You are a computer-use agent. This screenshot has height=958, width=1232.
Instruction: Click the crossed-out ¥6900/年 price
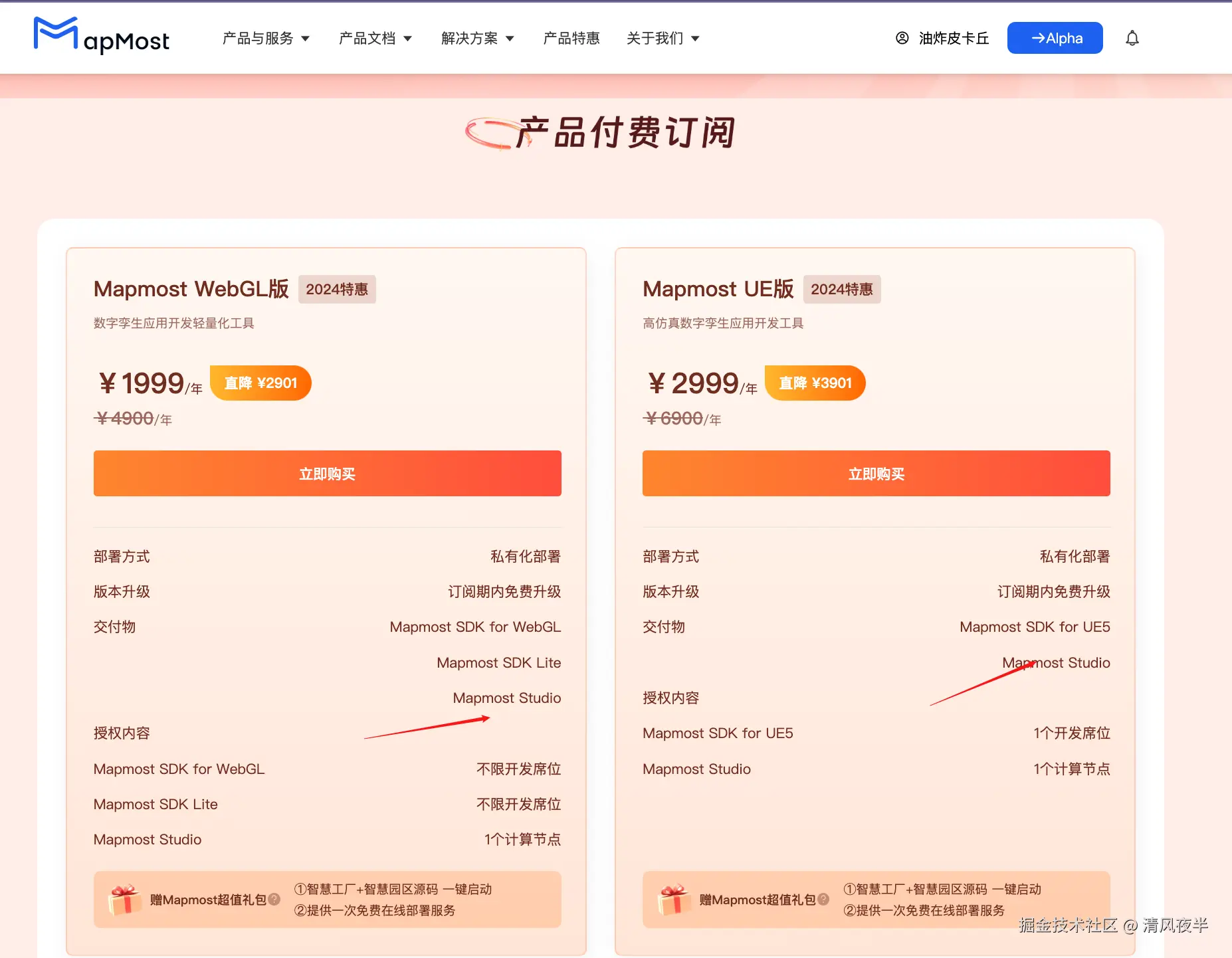click(682, 419)
